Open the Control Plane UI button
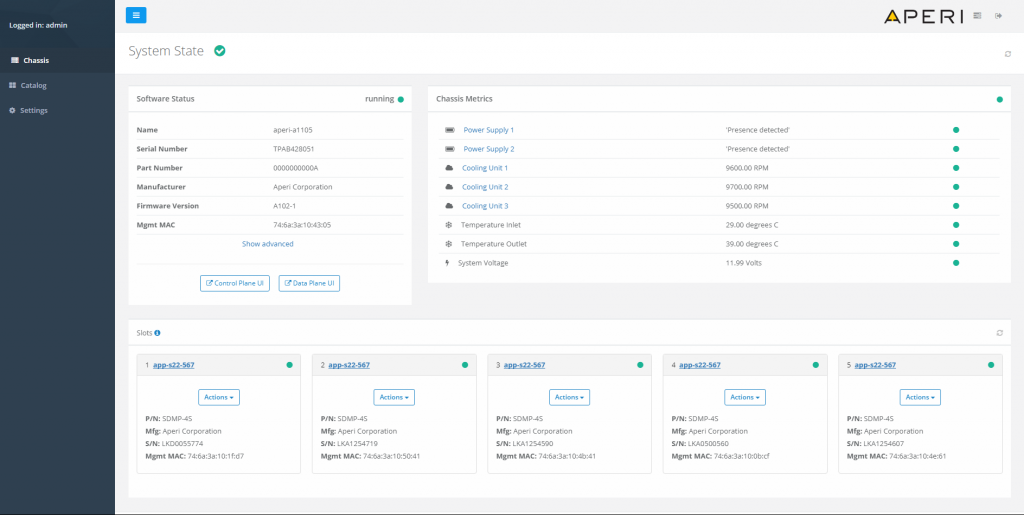This screenshot has width=1024, height=515. pyautogui.click(x=235, y=283)
